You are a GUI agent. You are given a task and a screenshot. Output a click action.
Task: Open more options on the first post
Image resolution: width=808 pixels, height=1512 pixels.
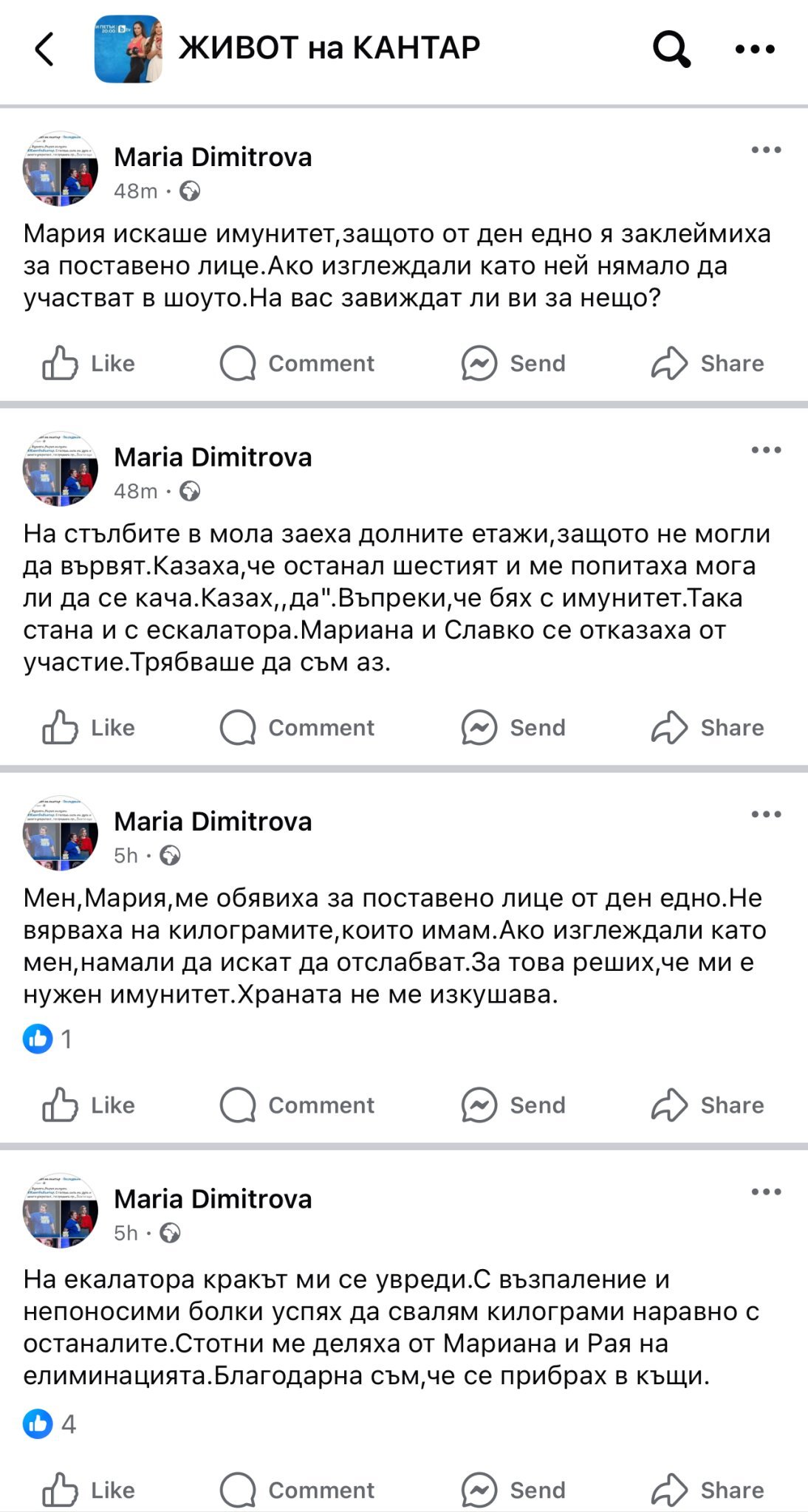click(766, 150)
